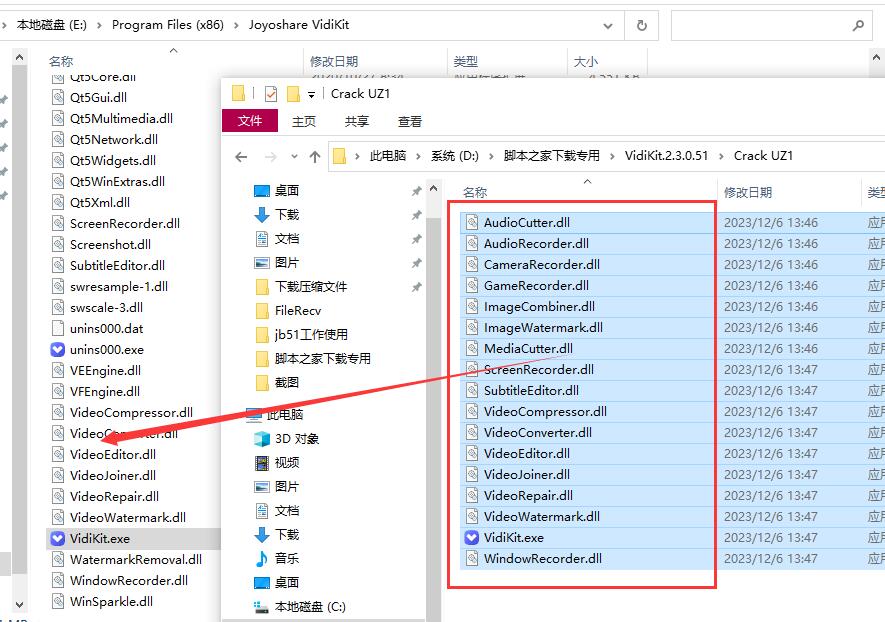Screen dimensions: 885x622
Task: Open the FileRecv folder in the sidebar
Action: (x=297, y=310)
